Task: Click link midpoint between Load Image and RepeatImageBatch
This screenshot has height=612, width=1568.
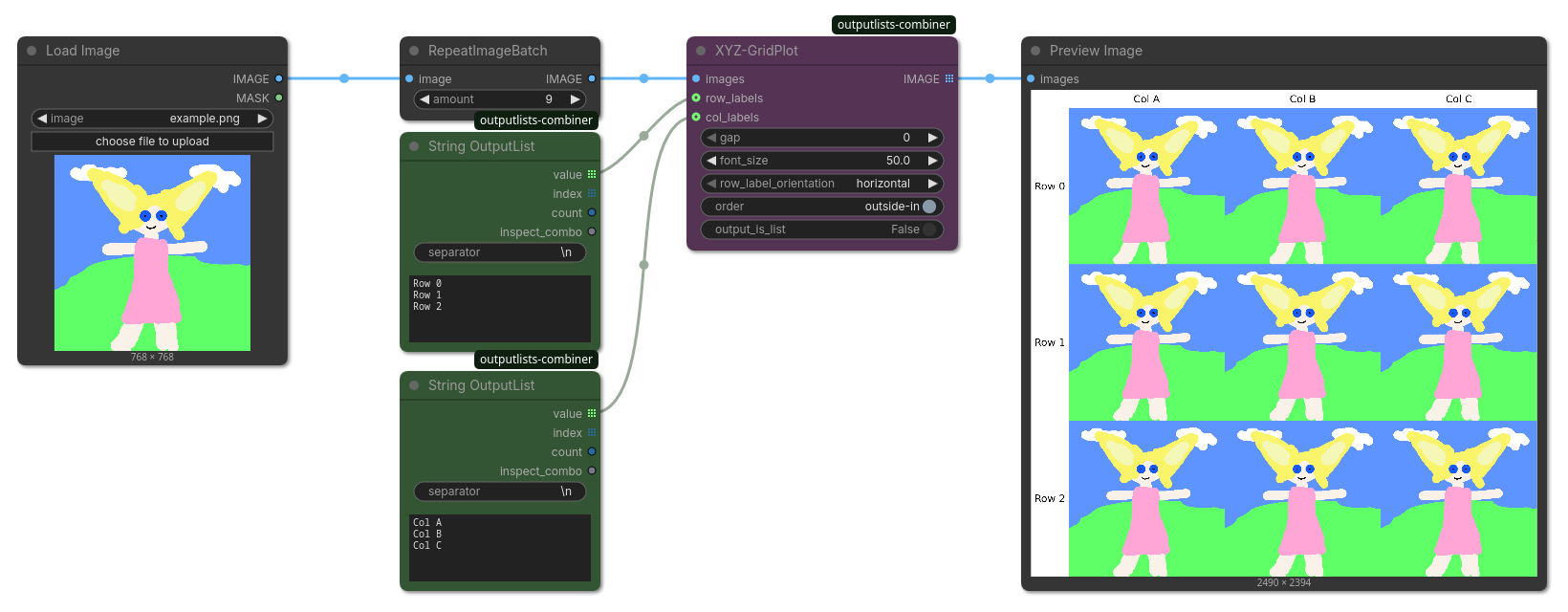Action: coord(344,78)
